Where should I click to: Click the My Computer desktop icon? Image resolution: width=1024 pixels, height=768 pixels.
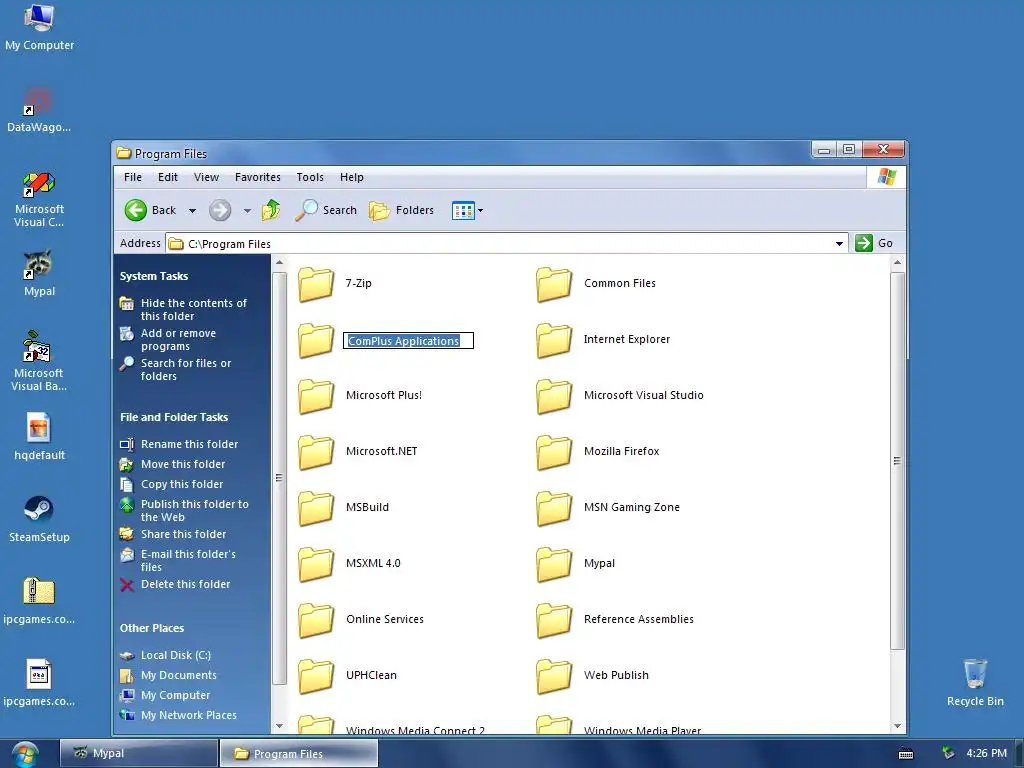39,18
